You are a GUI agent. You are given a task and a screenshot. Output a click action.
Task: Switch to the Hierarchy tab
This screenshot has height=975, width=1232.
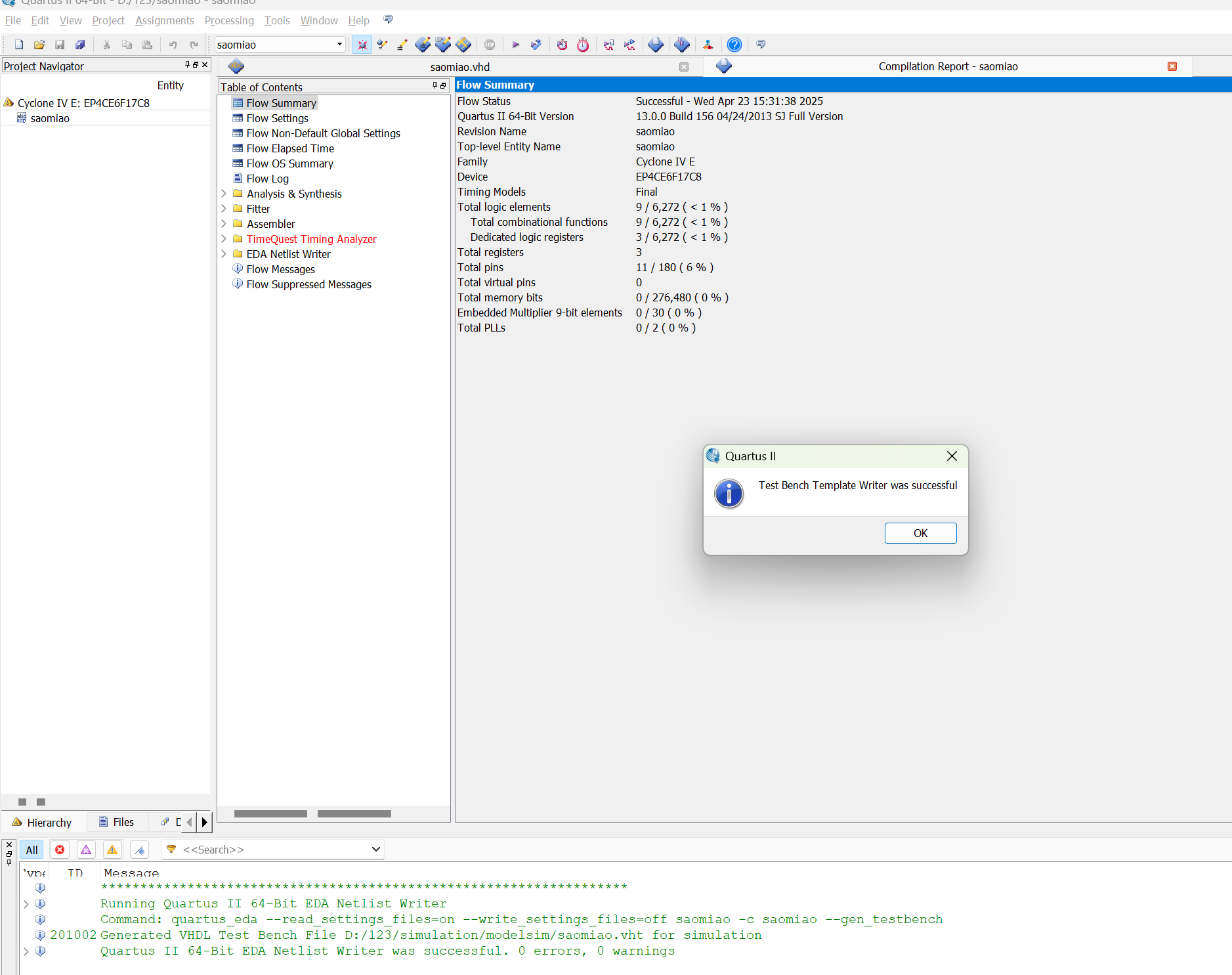pyautogui.click(x=42, y=822)
